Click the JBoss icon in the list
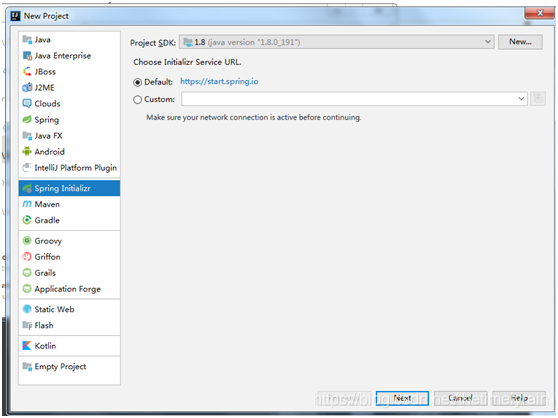Image resolution: width=558 pixels, height=418 pixels. pyautogui.click(x=27, y=72)
